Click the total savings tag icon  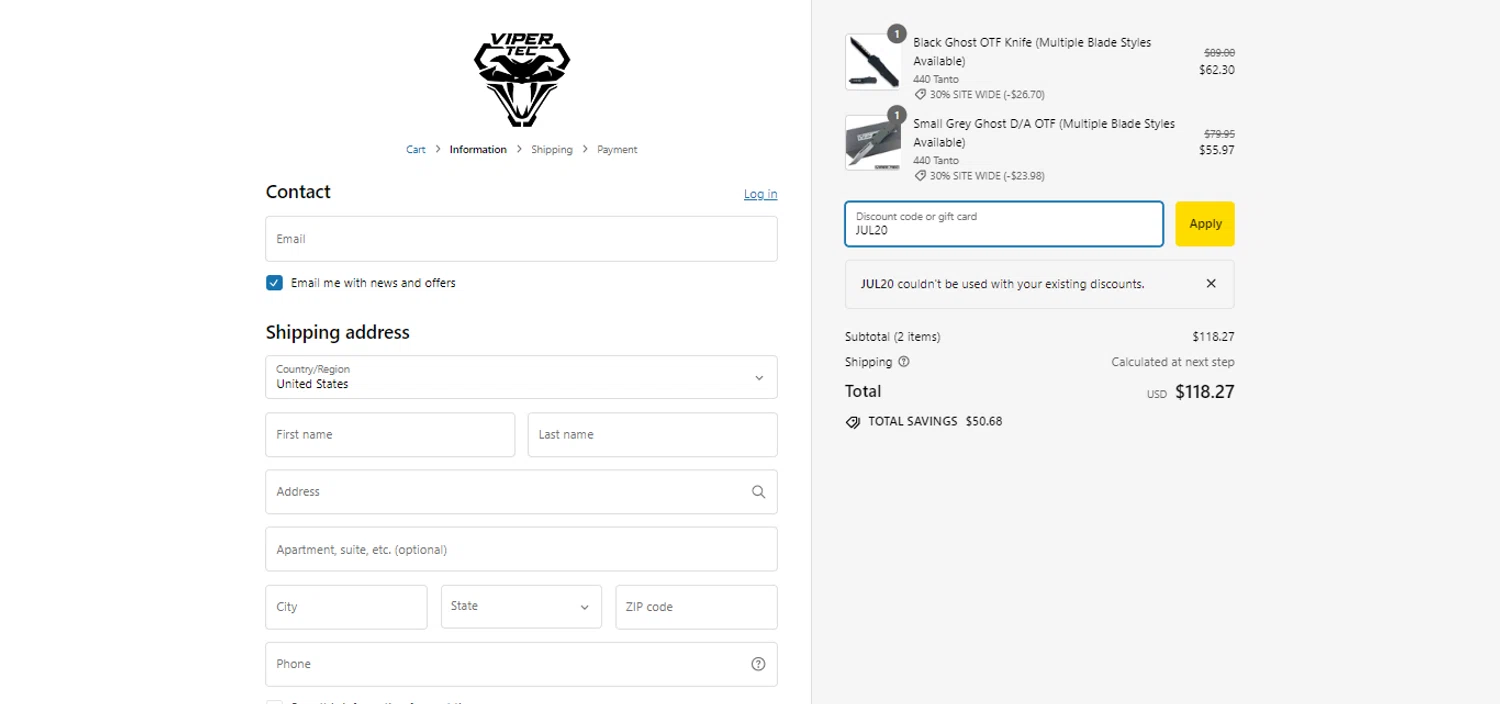(x=853, y=422)
